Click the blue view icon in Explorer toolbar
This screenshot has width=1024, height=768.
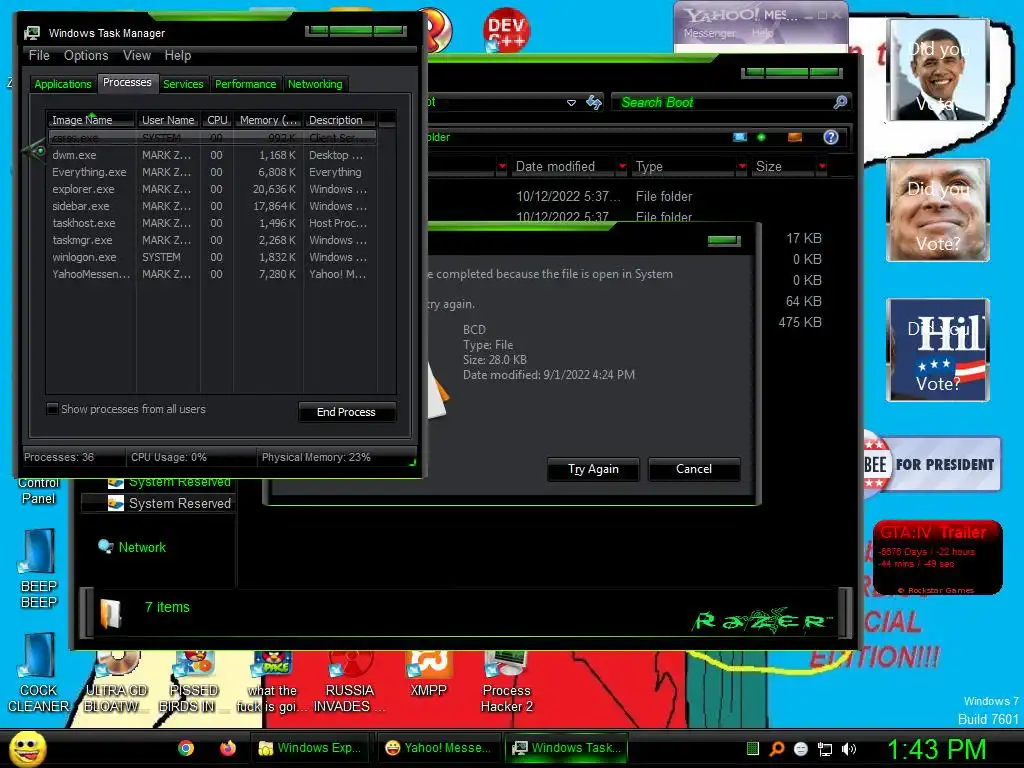tap(740, 137)
